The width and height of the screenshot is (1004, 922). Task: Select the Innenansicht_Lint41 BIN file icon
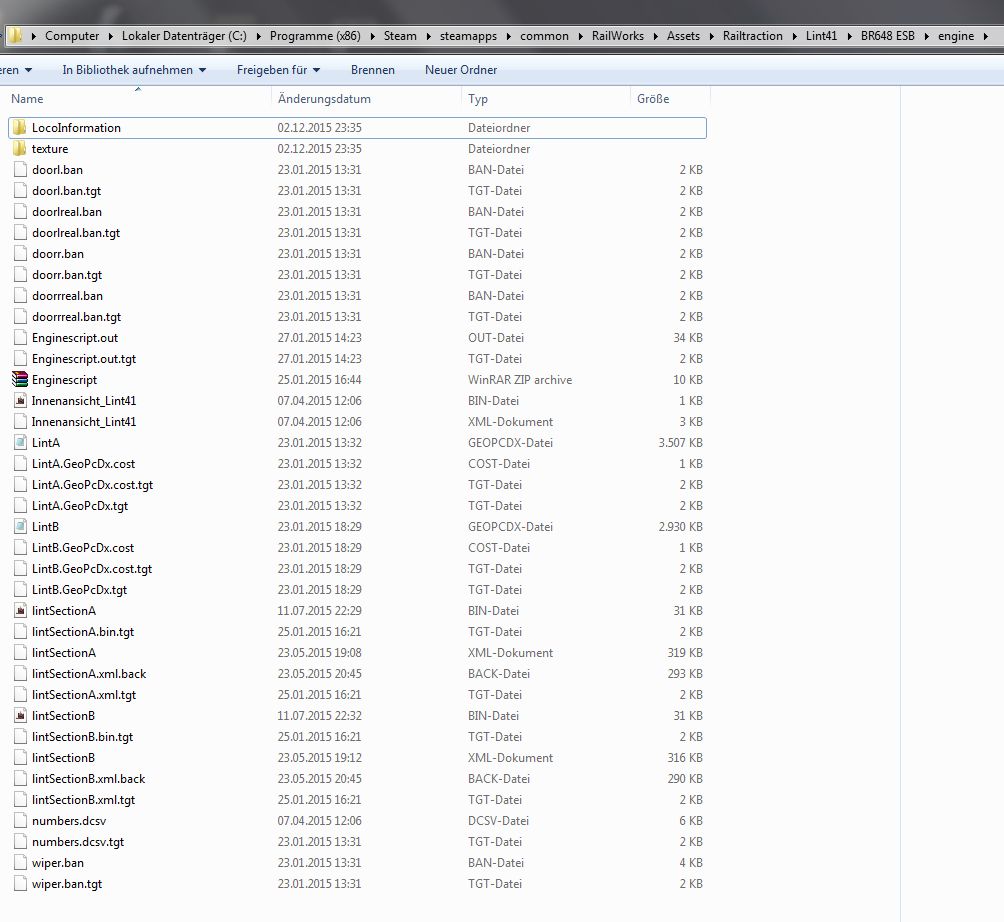[20, 401]
